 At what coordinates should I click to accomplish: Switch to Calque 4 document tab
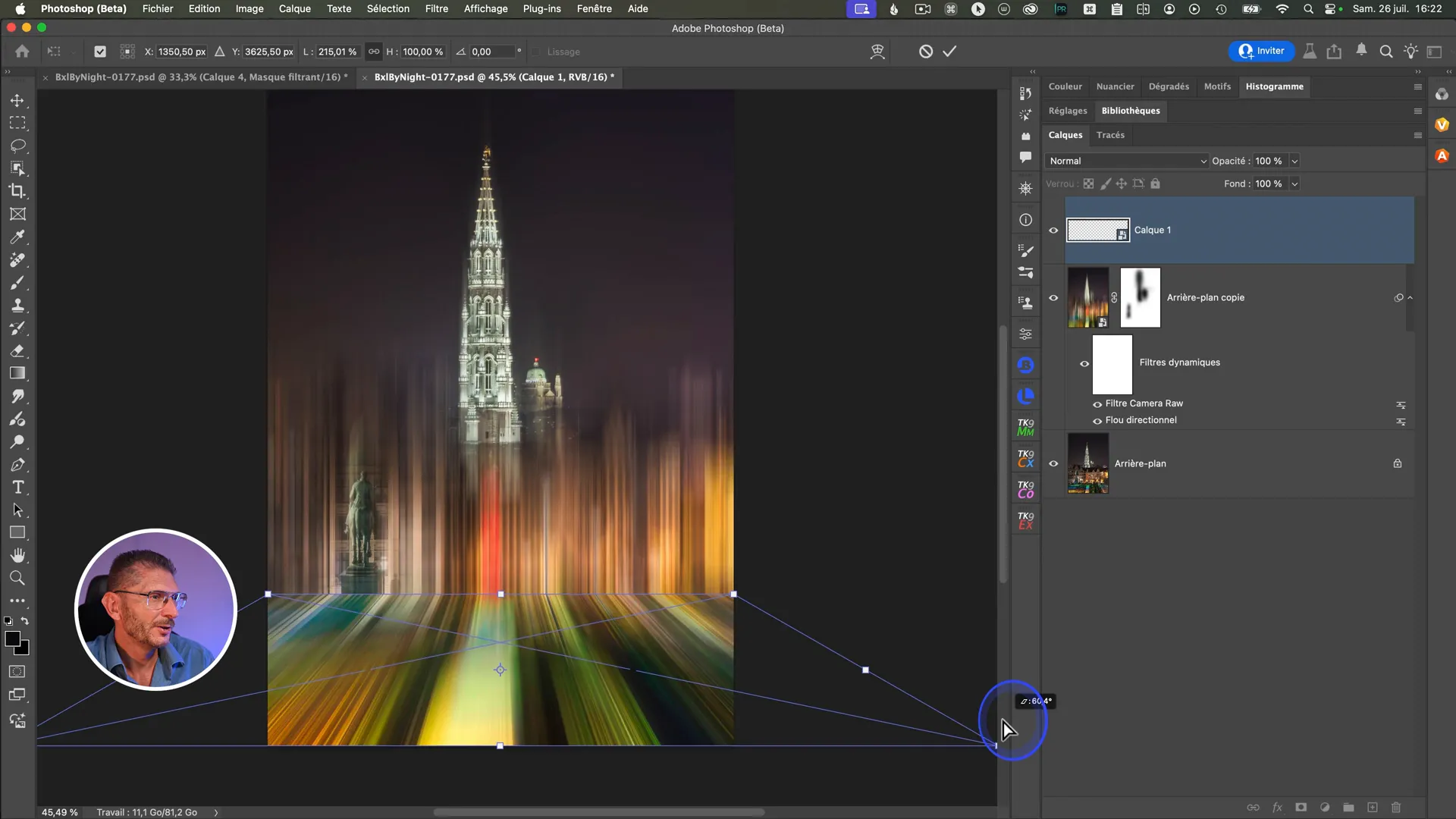click(x=201, y=77)
